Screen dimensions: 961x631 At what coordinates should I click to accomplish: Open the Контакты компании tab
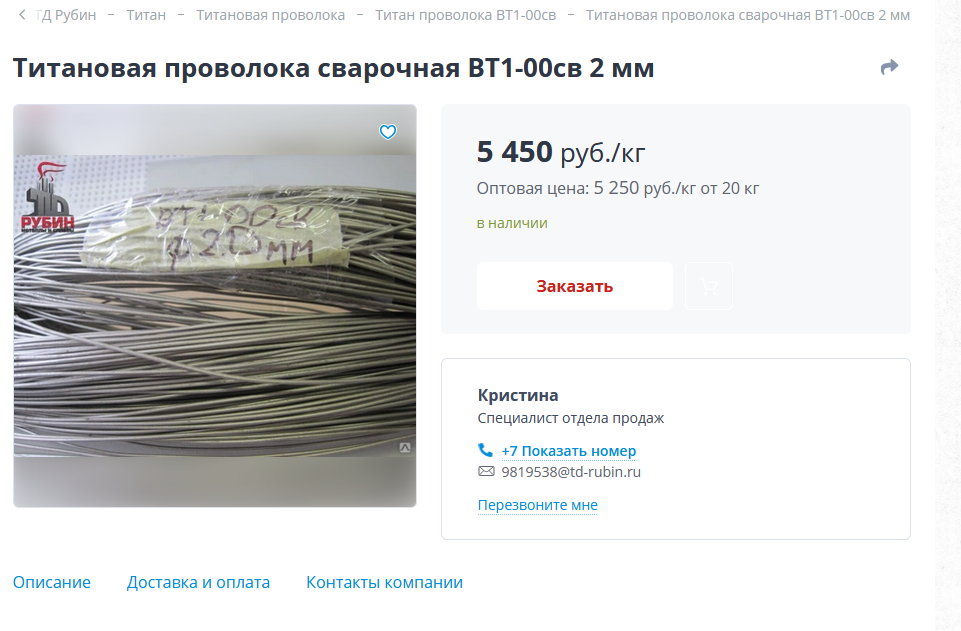click(384, 582)
